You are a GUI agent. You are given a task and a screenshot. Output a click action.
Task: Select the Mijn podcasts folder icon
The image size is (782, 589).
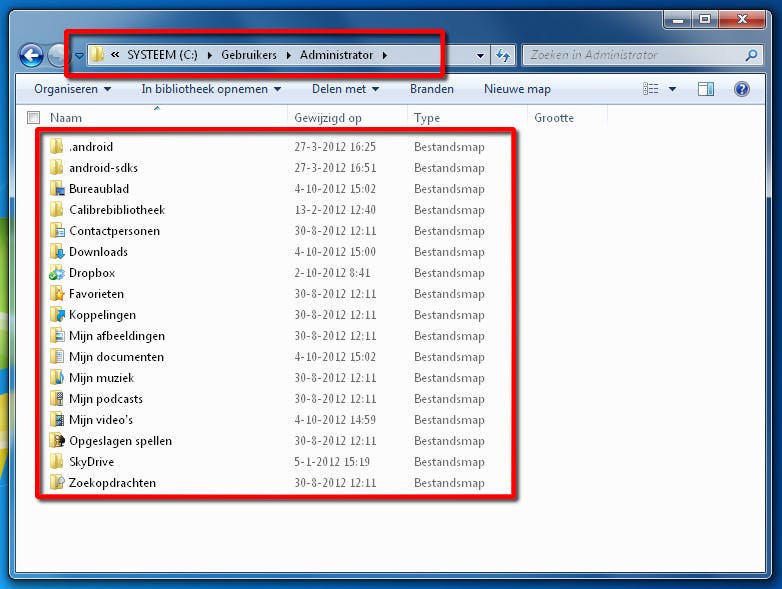[57, 398]
